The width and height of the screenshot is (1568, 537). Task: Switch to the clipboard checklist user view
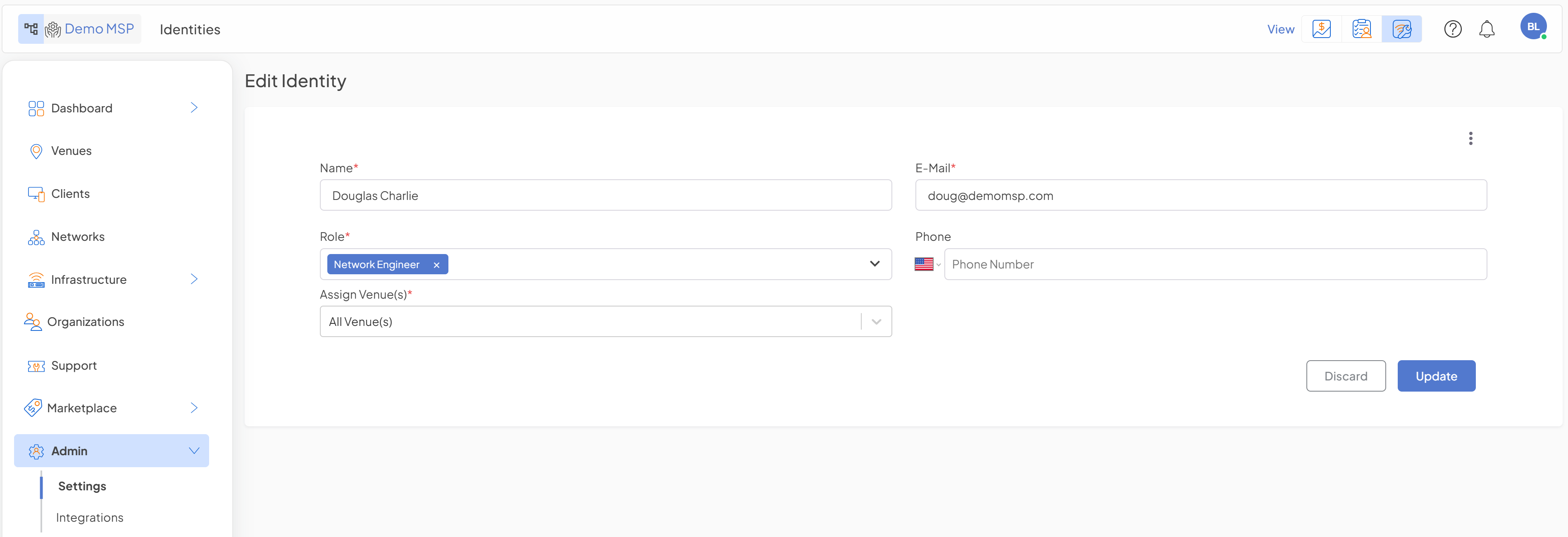1361,29
